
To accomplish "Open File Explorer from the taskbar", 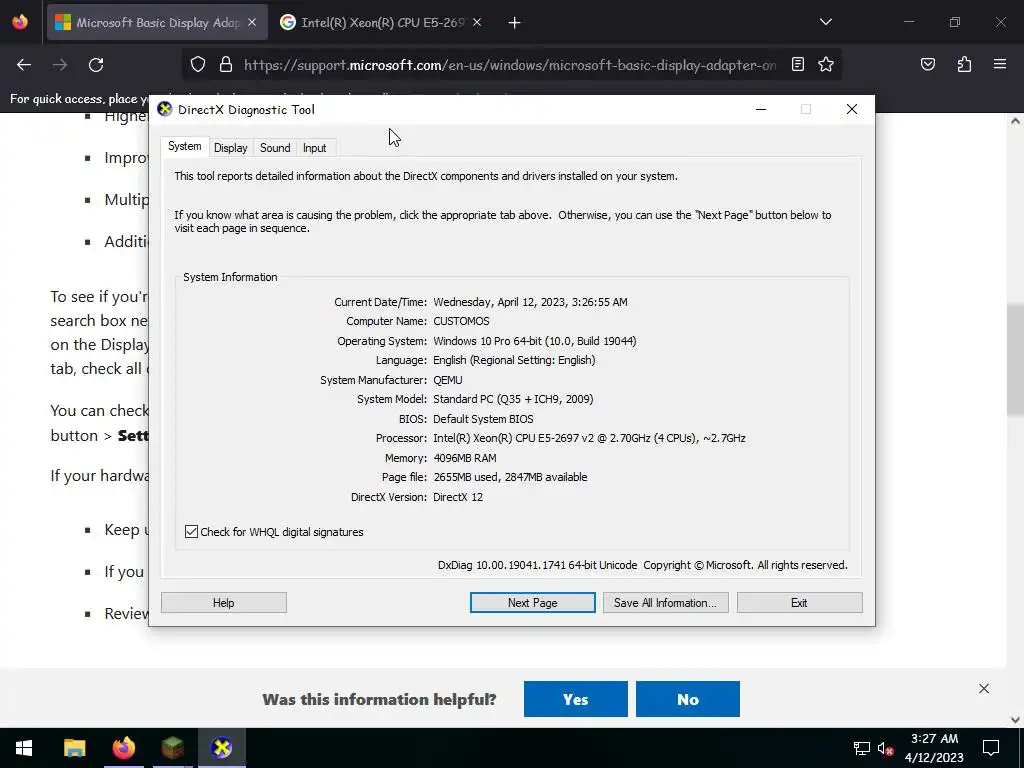I will tap(74, 748).
